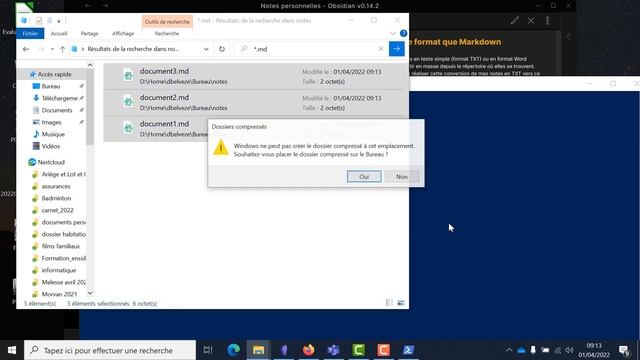Screen dimensions: 640x360
Task: Click the edit pencil icon in Obsidian
Action: tap(515, 20)
